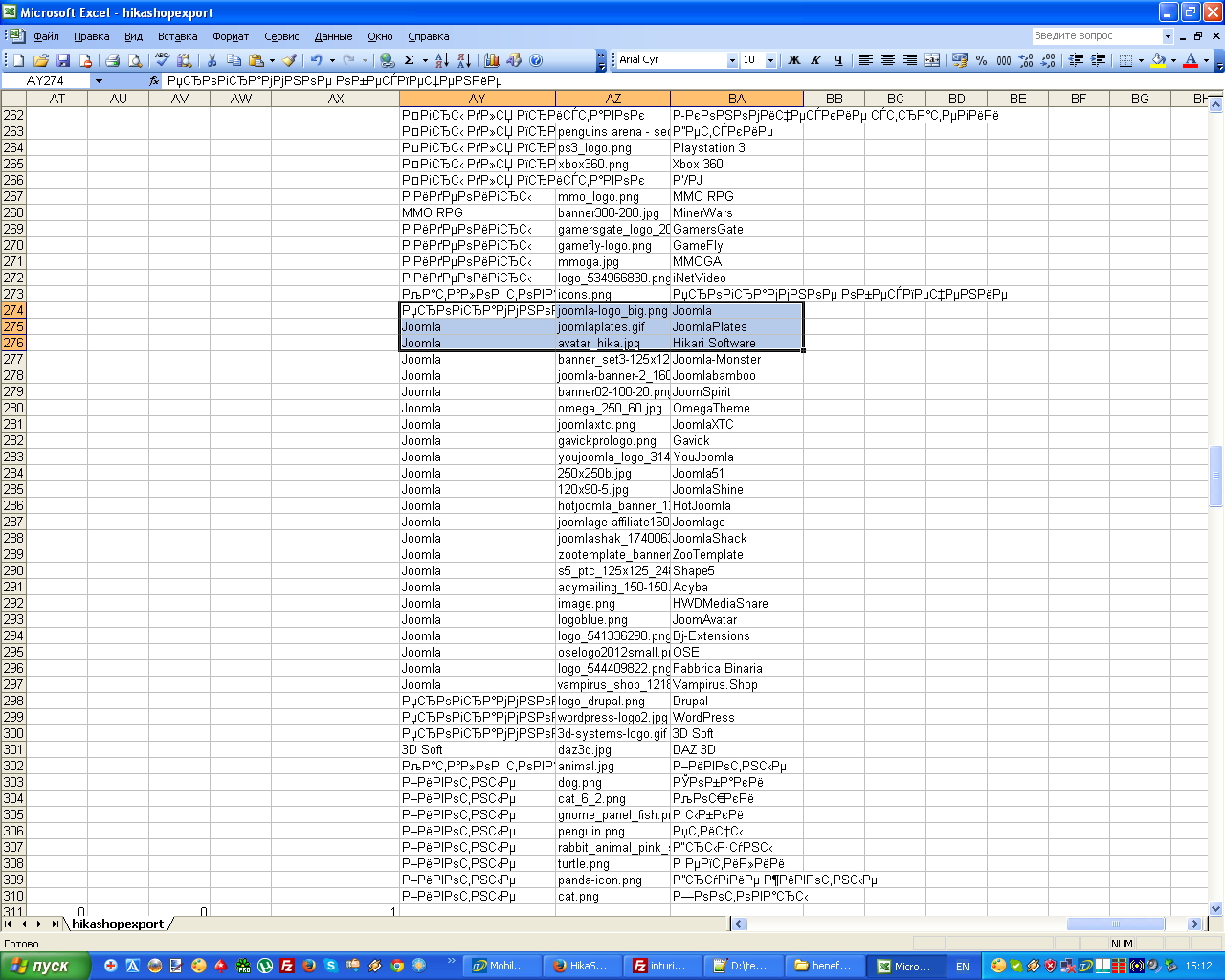The image size is (1225, 980).
Task: Run the spelling check (ABC) icon
Action: point(163,60)
